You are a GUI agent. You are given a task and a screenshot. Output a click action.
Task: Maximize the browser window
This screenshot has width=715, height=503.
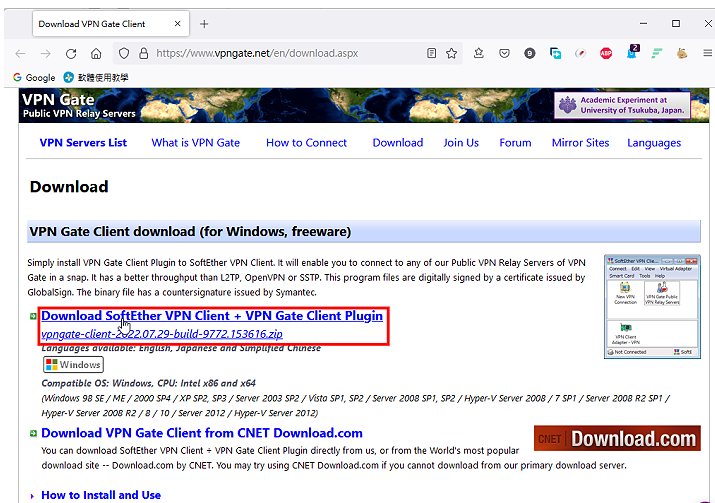(676, 24)
